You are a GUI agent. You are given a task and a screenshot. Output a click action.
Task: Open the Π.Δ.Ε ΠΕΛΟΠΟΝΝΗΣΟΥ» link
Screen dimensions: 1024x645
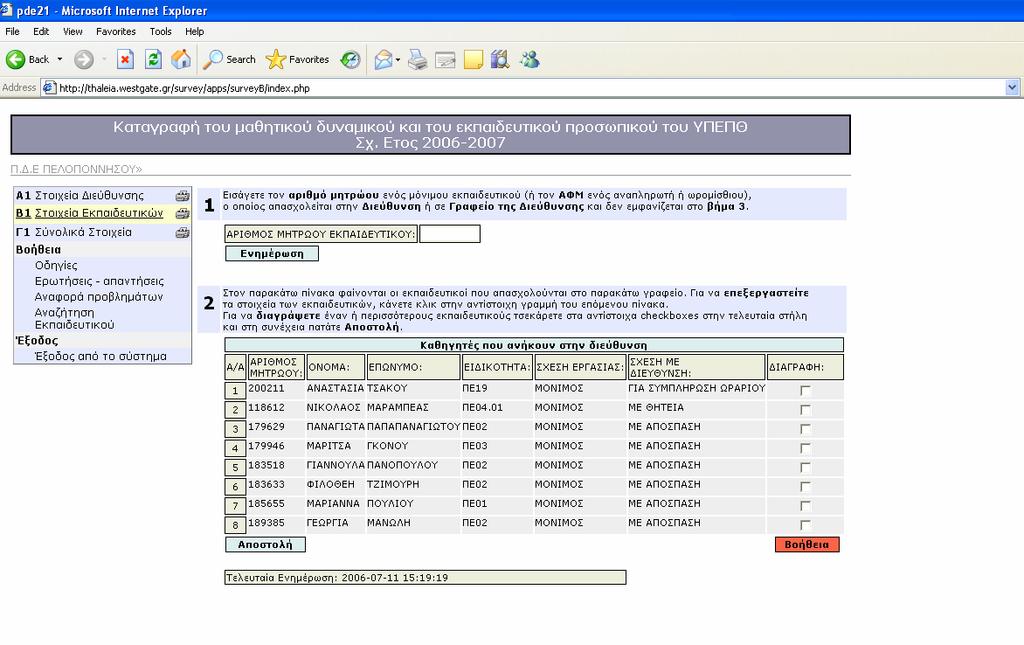pos(76,169)
